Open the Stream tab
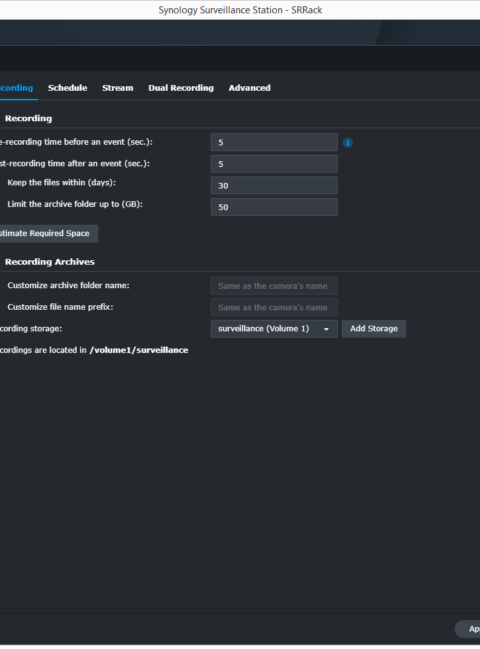Screen dimensions: 480x650 pyautogui.click(x=118, y=88)
